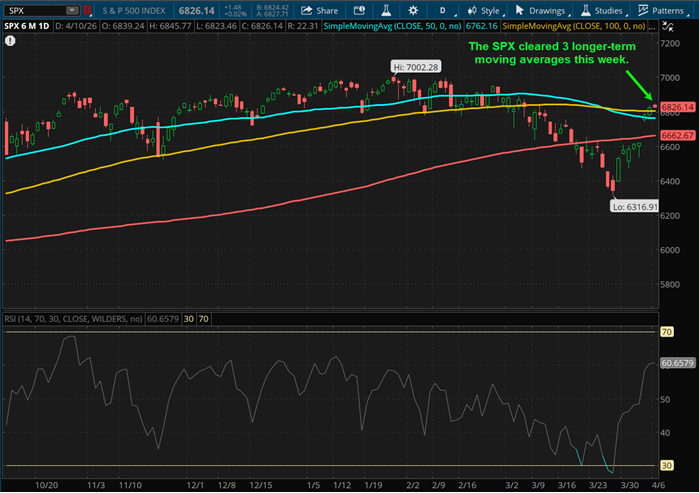The width and height of the screenshot is (699, 493).
Task: Click the SPX 6 M 1D chart label
Action: coord(26,26)
